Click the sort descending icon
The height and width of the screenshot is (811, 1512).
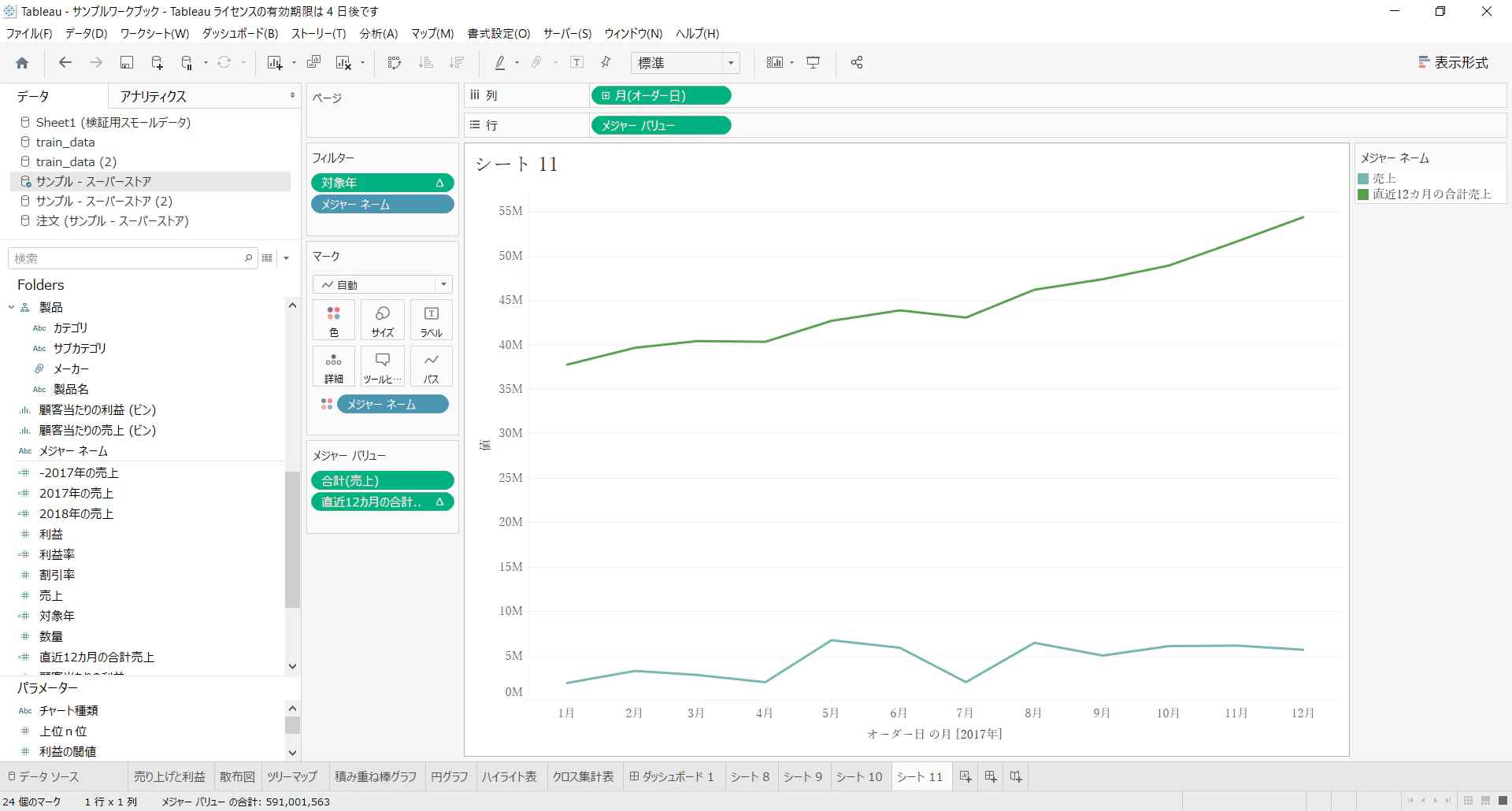point(457,63)
